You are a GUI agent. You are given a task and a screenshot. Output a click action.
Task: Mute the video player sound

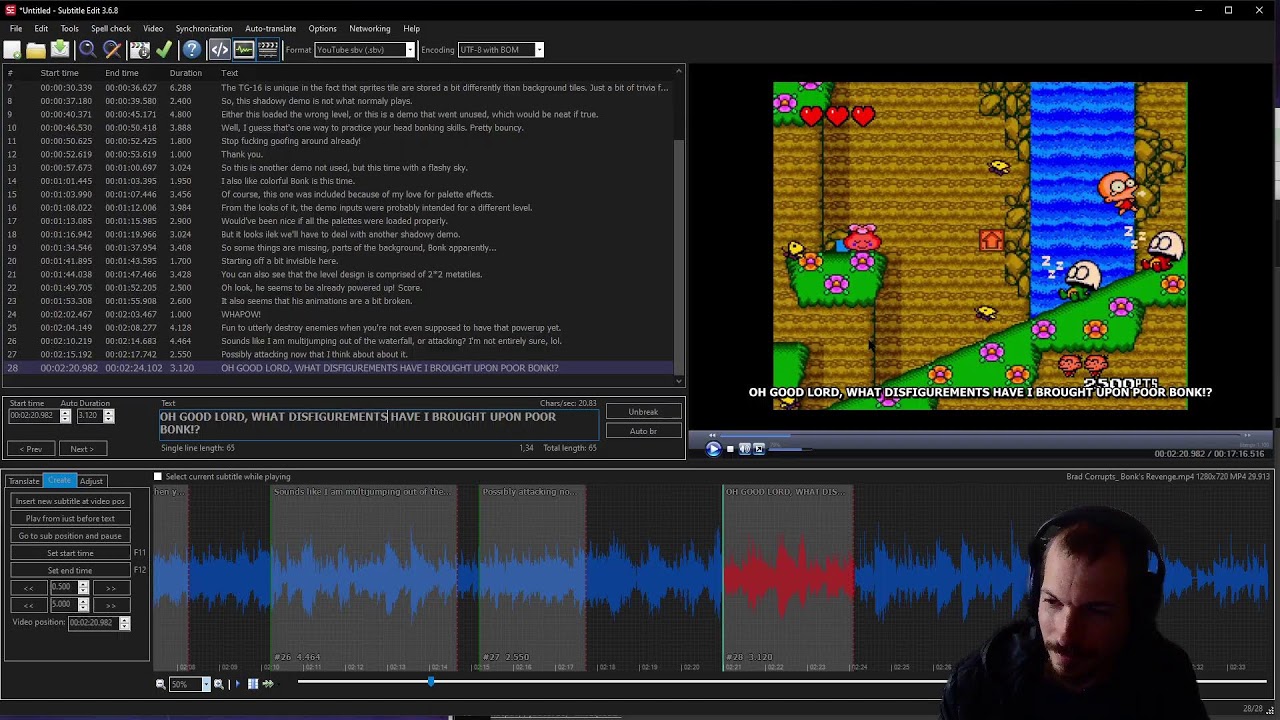(744, 449)
